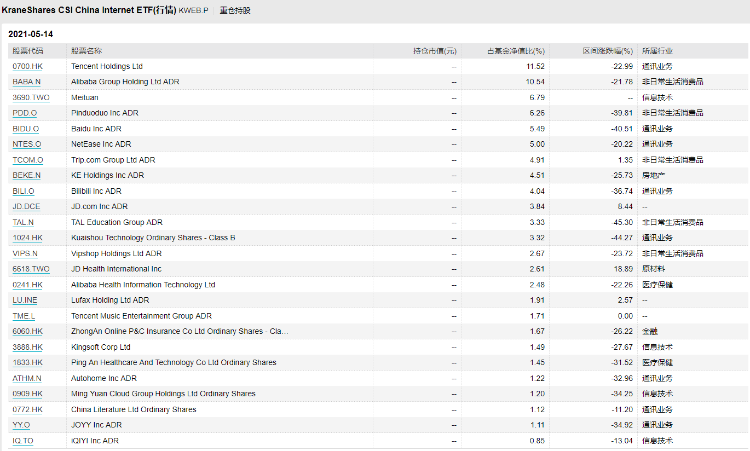The image size is (750, 451).
Task: Select the JD.com Inc ADR cell
Action: point(99,206)
